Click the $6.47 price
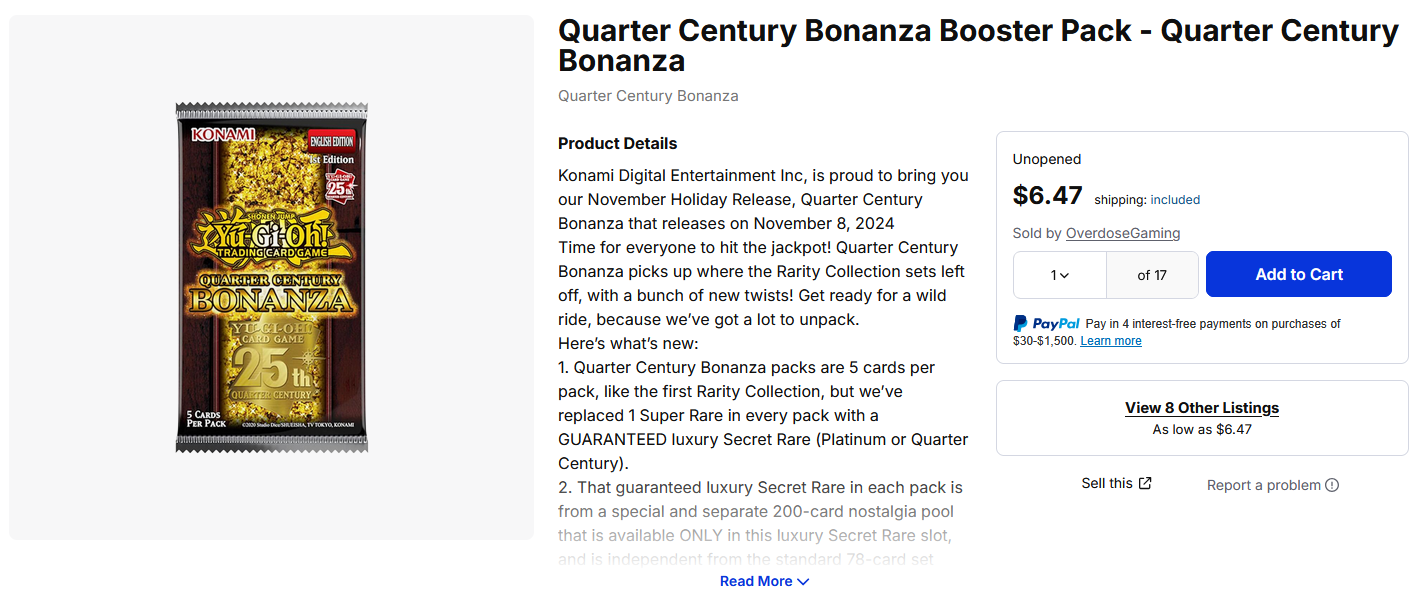Image resolution: width=1421 pixels, height=596 pixels. [x=1047, y=194]
